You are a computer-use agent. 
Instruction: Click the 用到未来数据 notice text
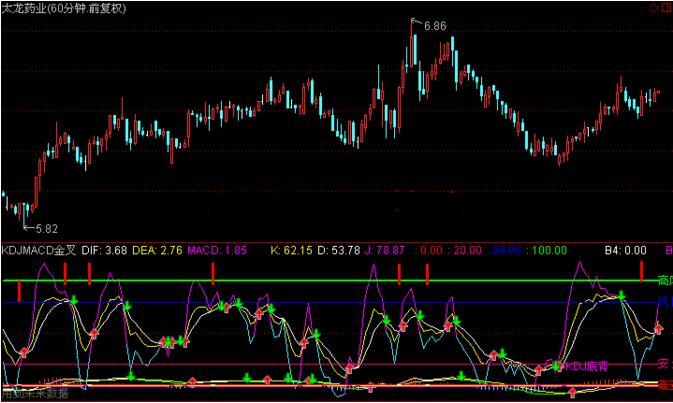35,394
